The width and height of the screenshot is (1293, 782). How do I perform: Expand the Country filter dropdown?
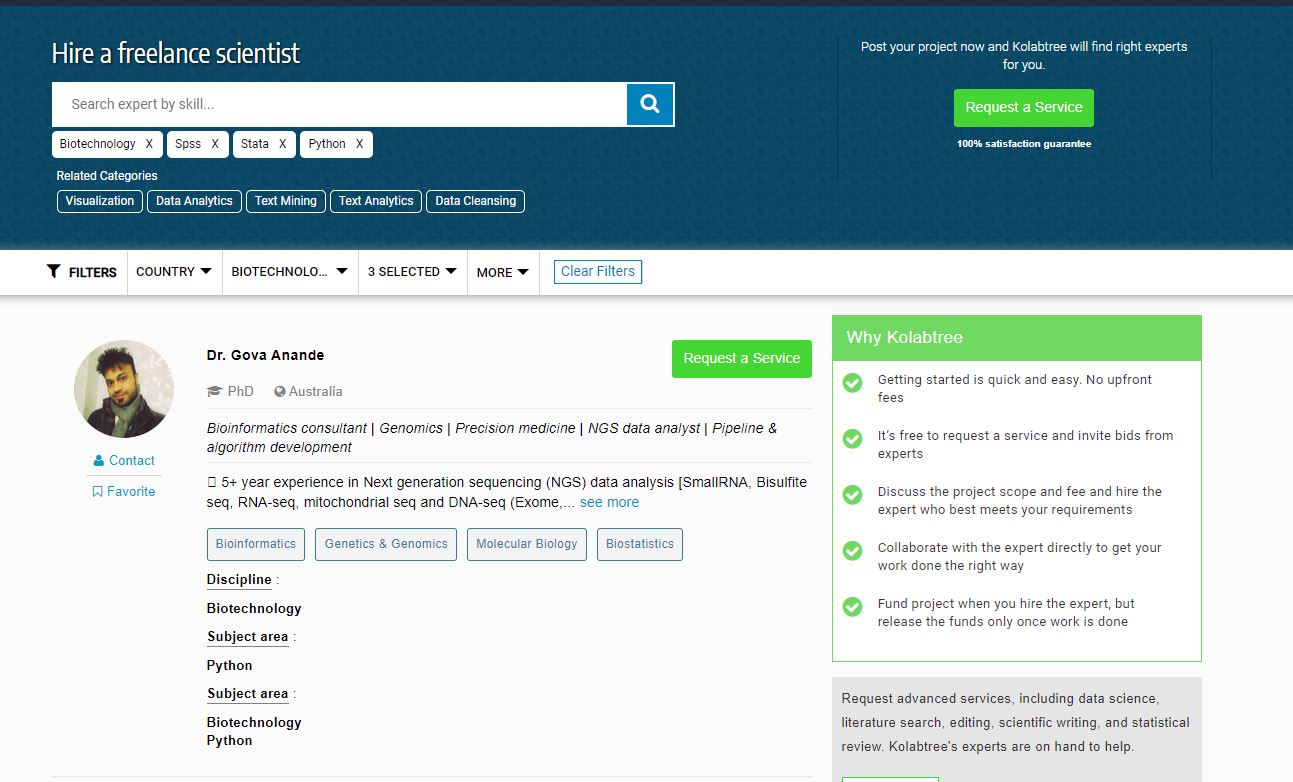pyautogui.click(x=174, y=271)
